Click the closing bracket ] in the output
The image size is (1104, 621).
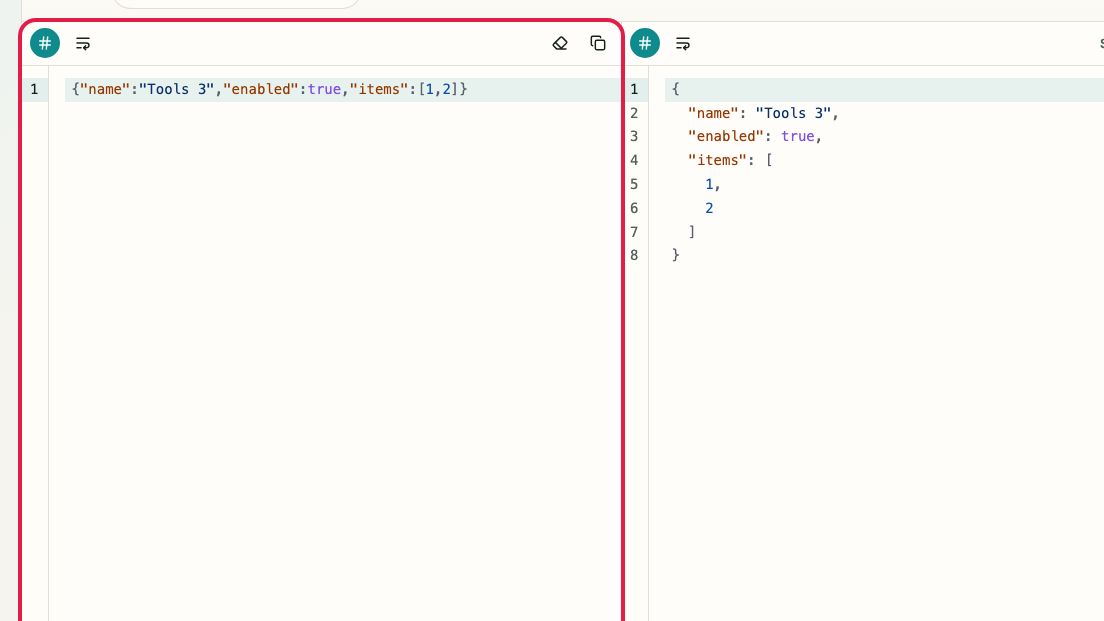692,232
